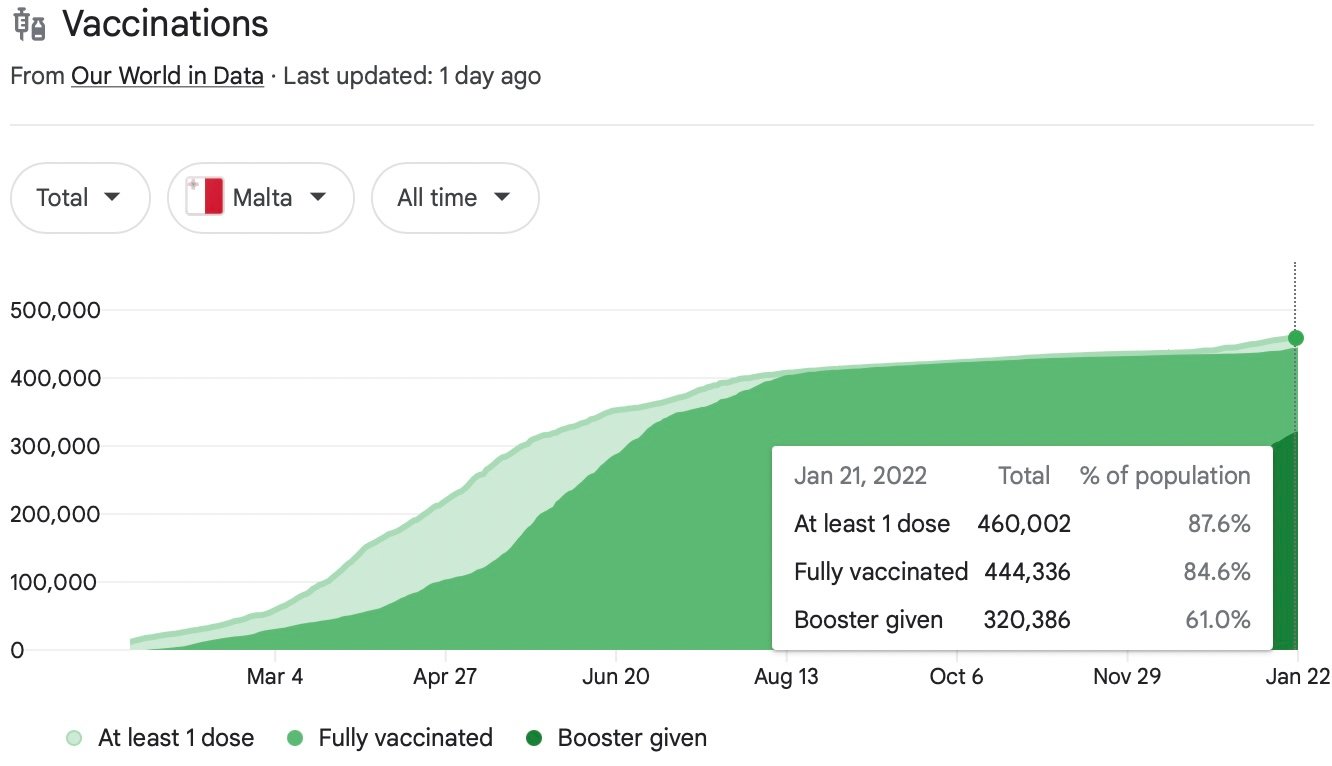Select the Mar 4 date on the axis
Viewport: 1332px width, 766px height.
pyautogui.click(x=274, y=677)
